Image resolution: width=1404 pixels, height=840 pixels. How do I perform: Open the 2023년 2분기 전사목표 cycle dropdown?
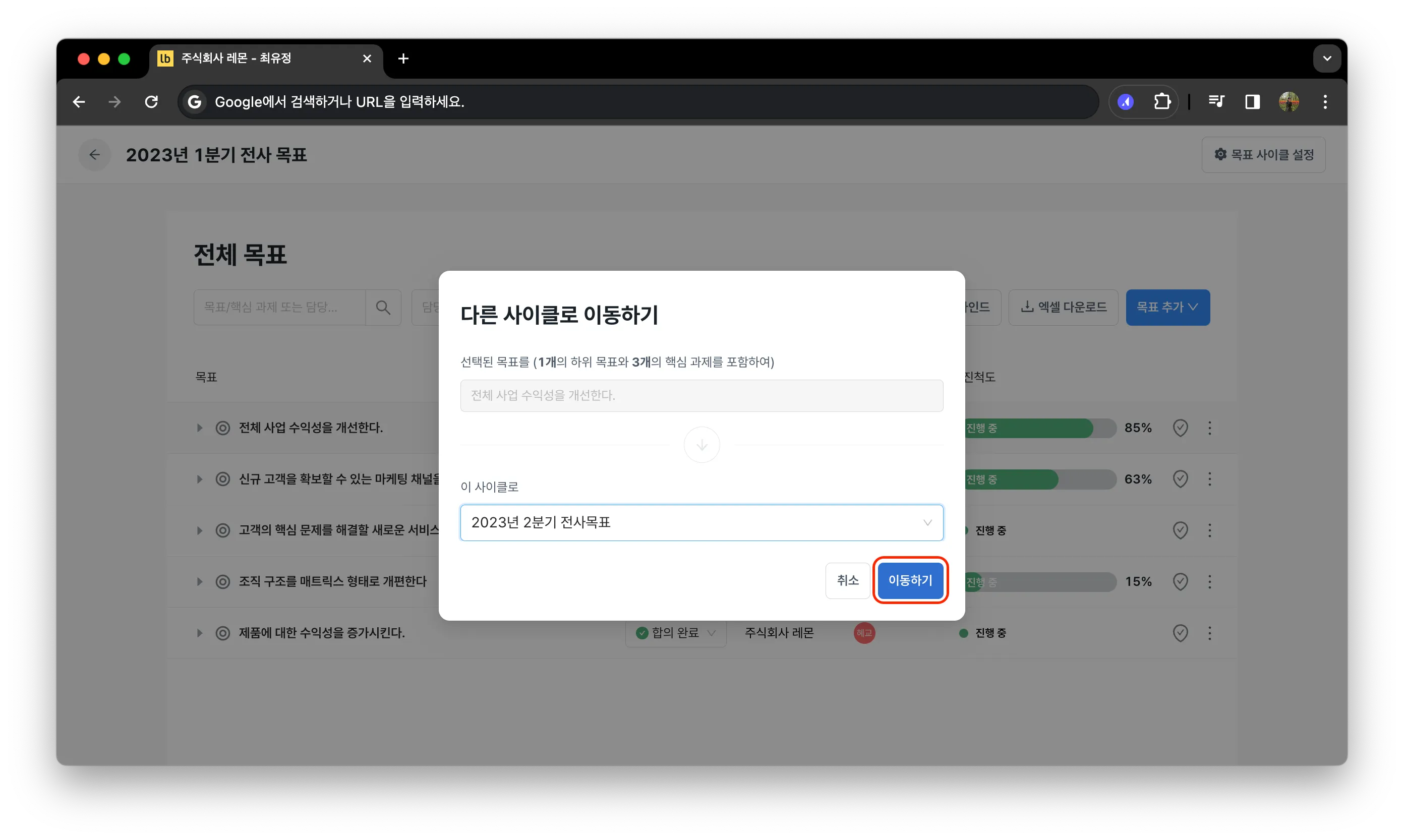701,522
